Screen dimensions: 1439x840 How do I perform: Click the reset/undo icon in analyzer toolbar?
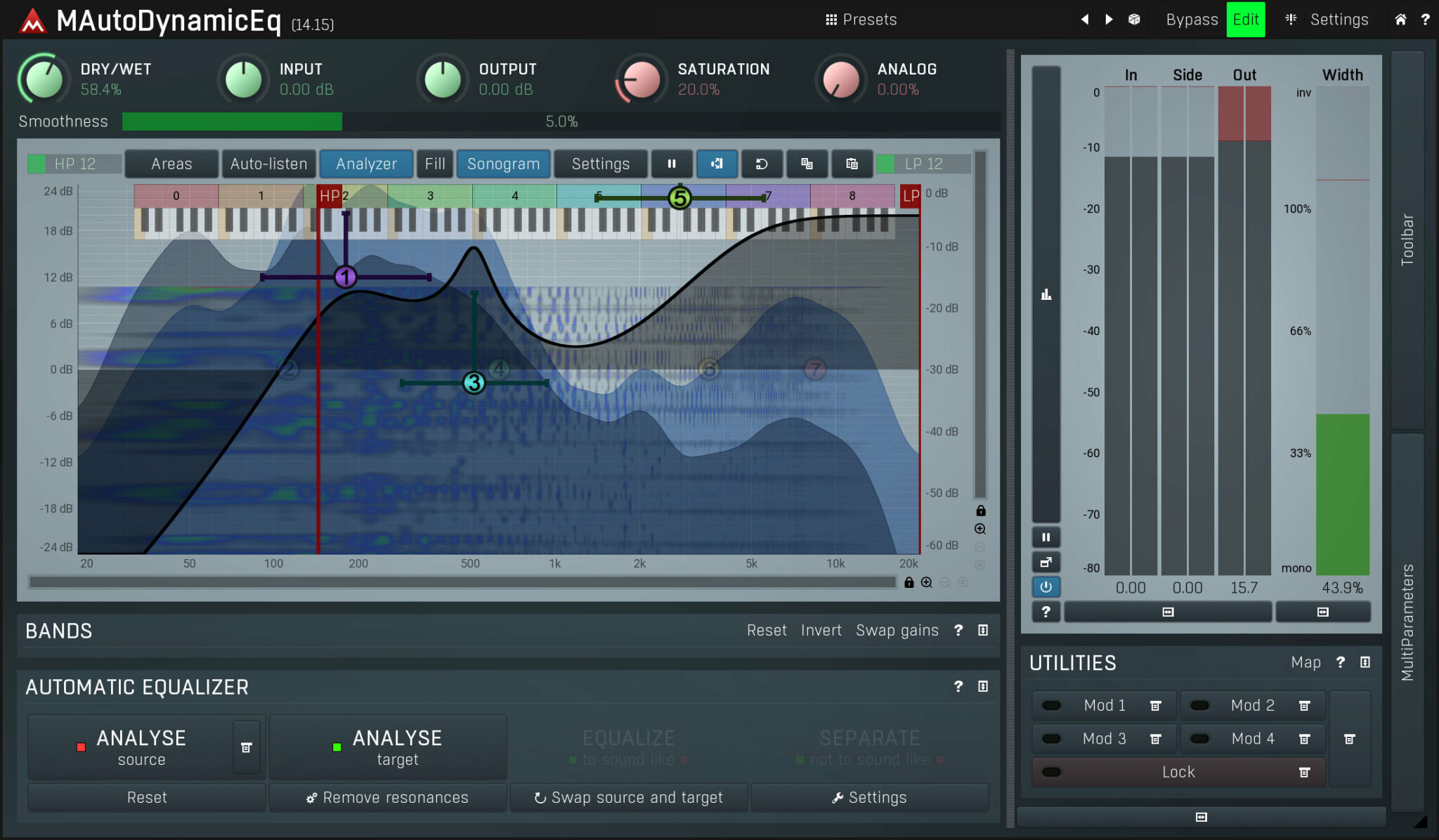(x=763, y=163)
